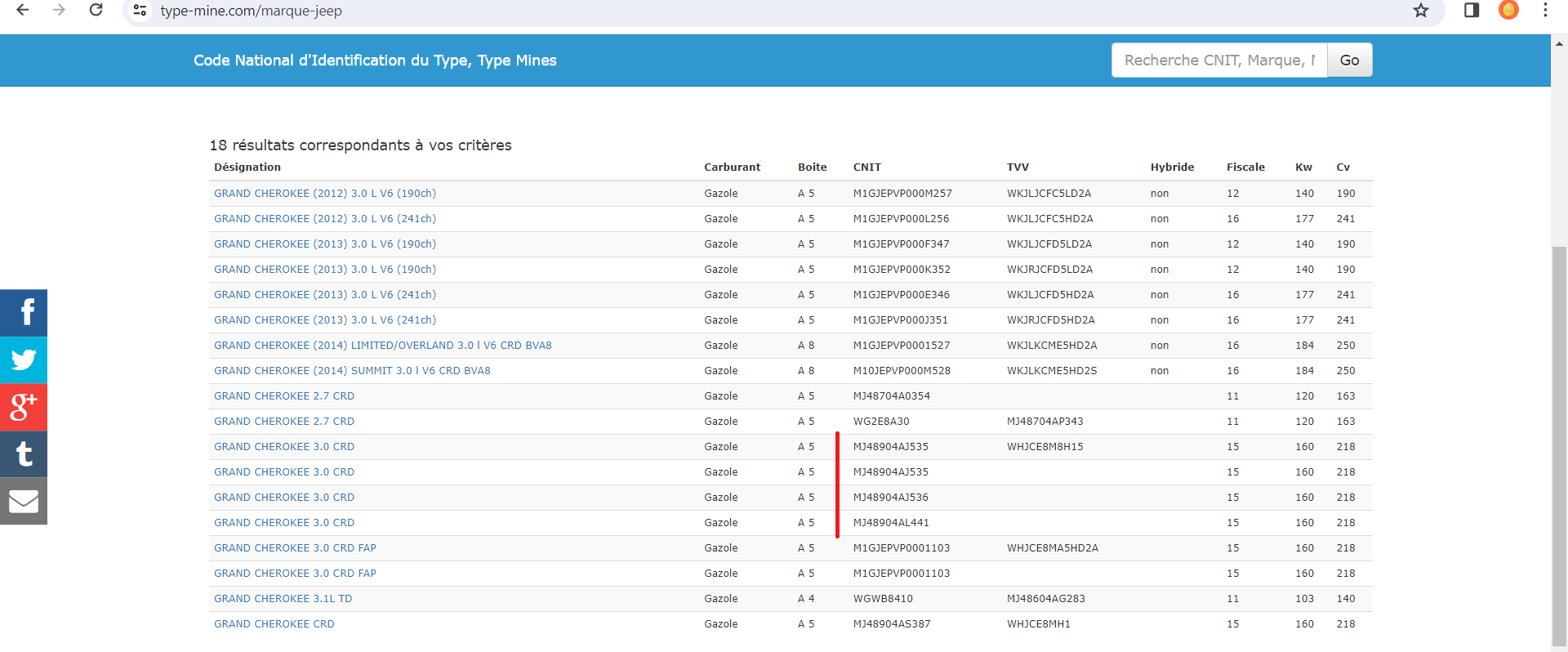This screenshot has width=1568, height=652.
Task: Reload the page
Action: click(96, 11)
